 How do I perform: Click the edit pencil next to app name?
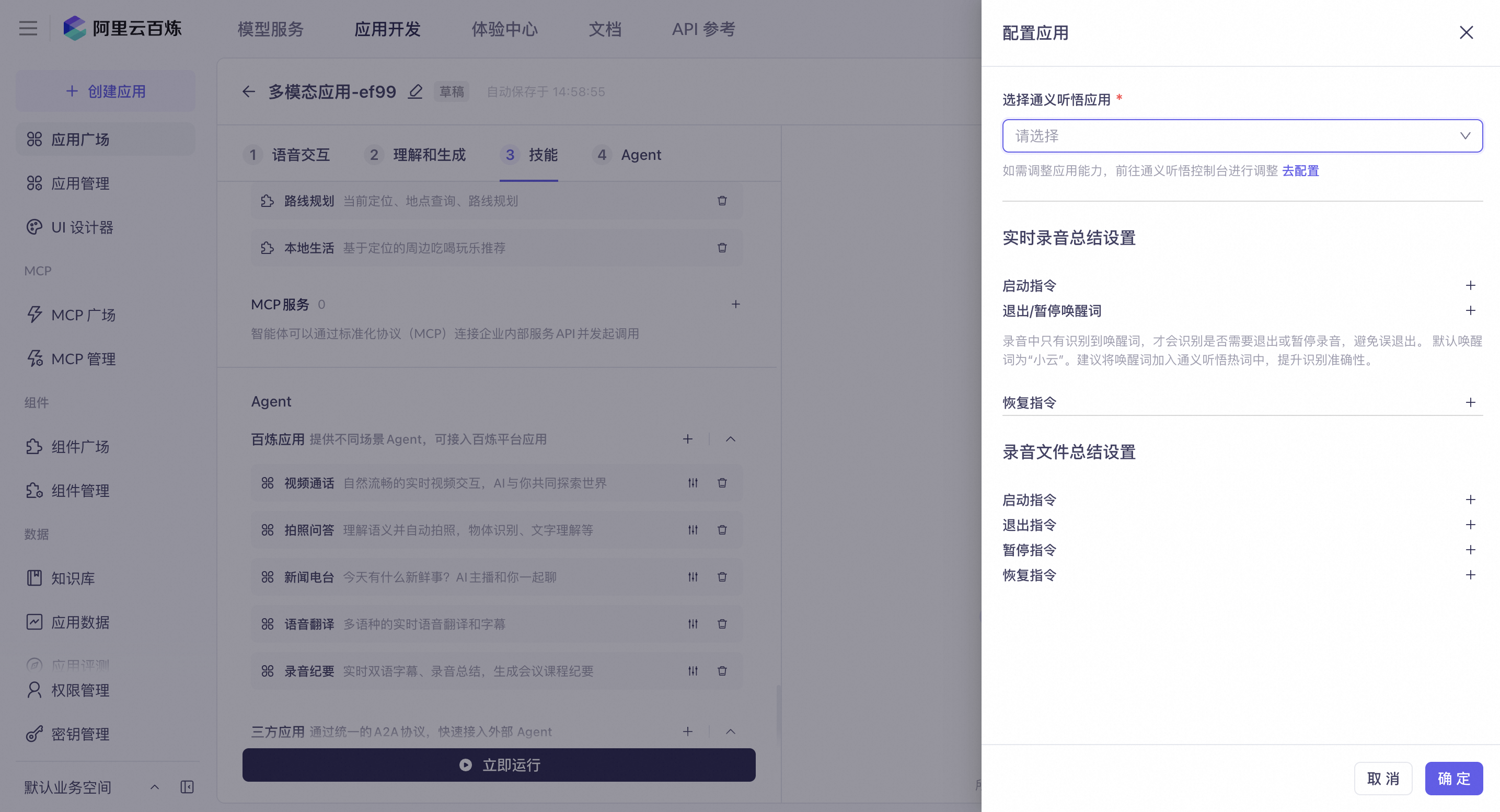point(414,91)
